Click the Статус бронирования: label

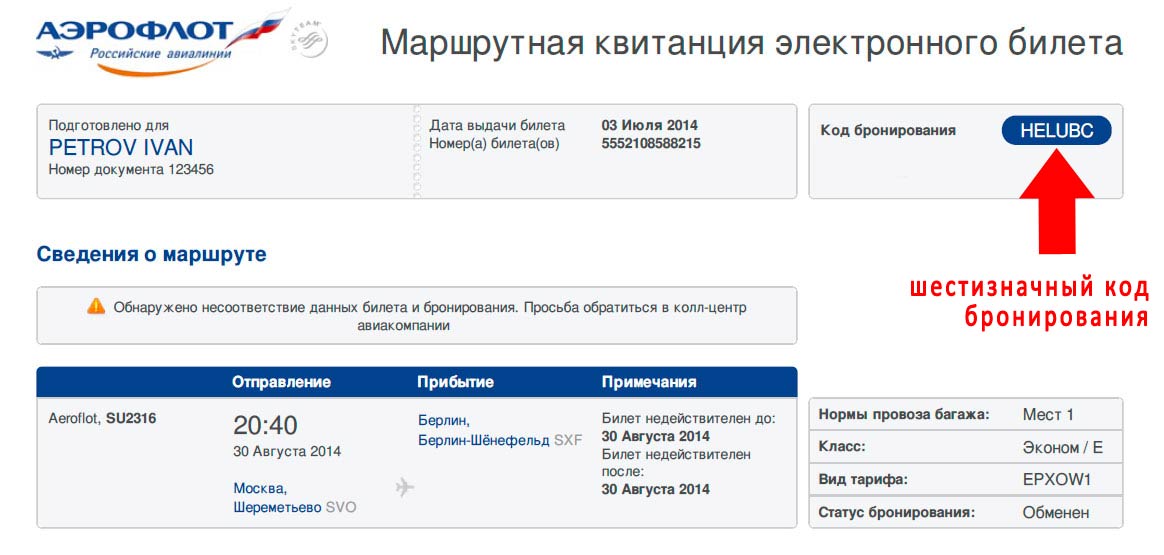coord(896,512)
